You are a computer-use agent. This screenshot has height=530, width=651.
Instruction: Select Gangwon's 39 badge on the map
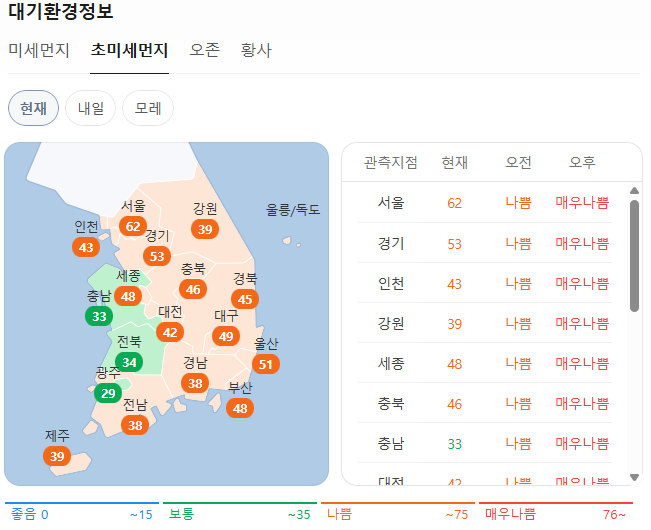pos(205,229)
